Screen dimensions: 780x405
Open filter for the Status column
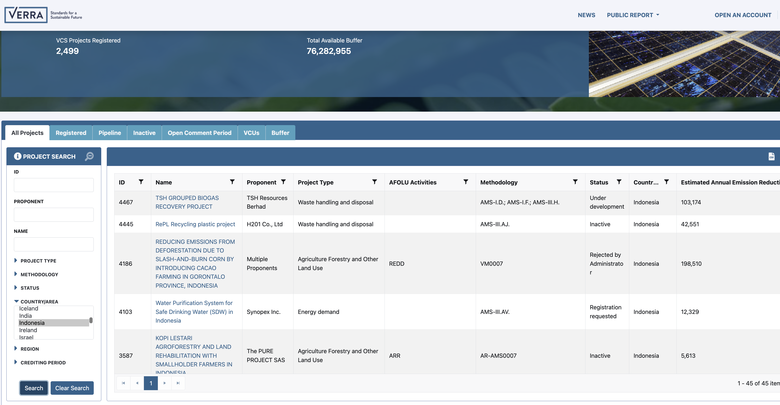(x=619, y=182)
